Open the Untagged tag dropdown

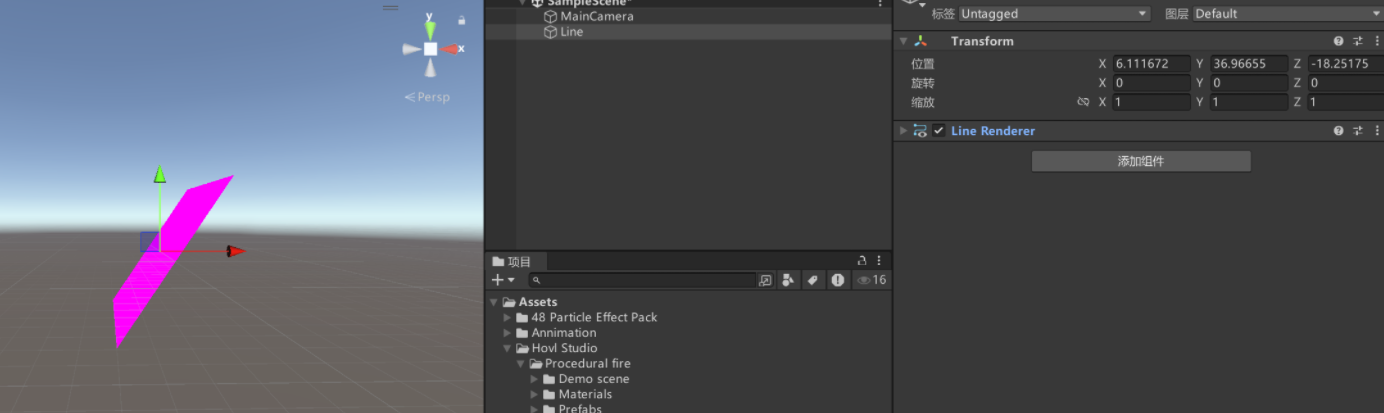tap(1054, 14)
